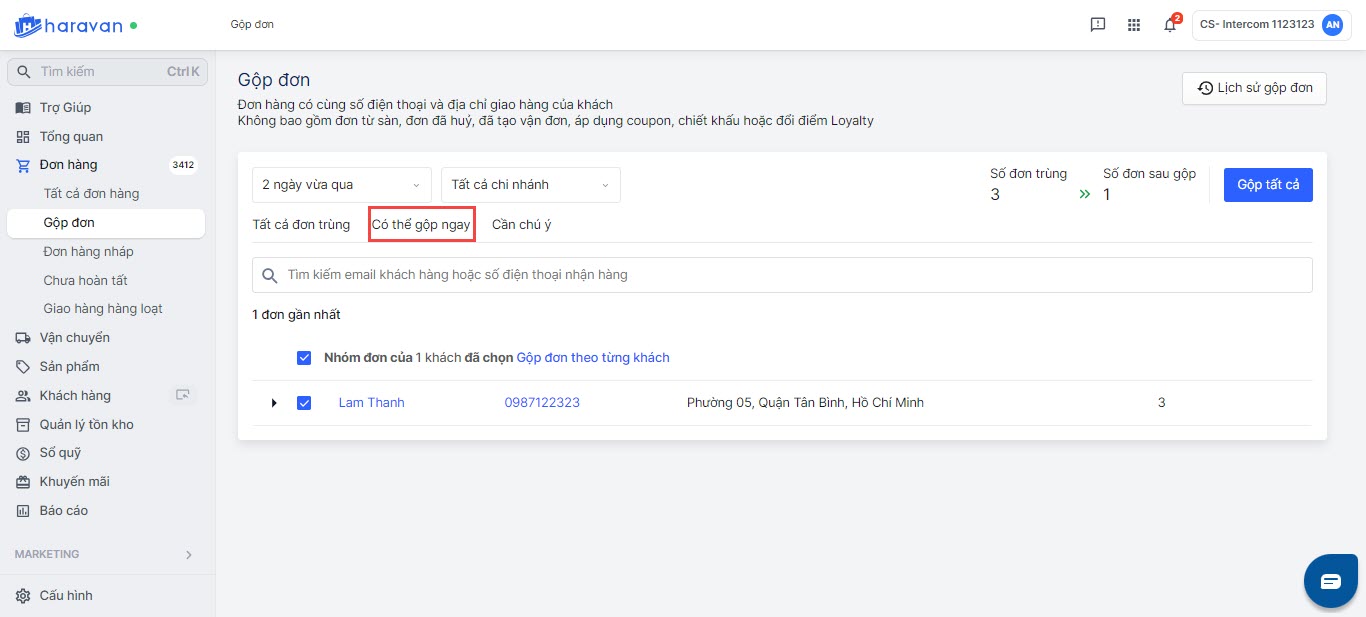
Task: Open Chưa hoàn tất in sidebar
Action: click(x=85, y=281)
